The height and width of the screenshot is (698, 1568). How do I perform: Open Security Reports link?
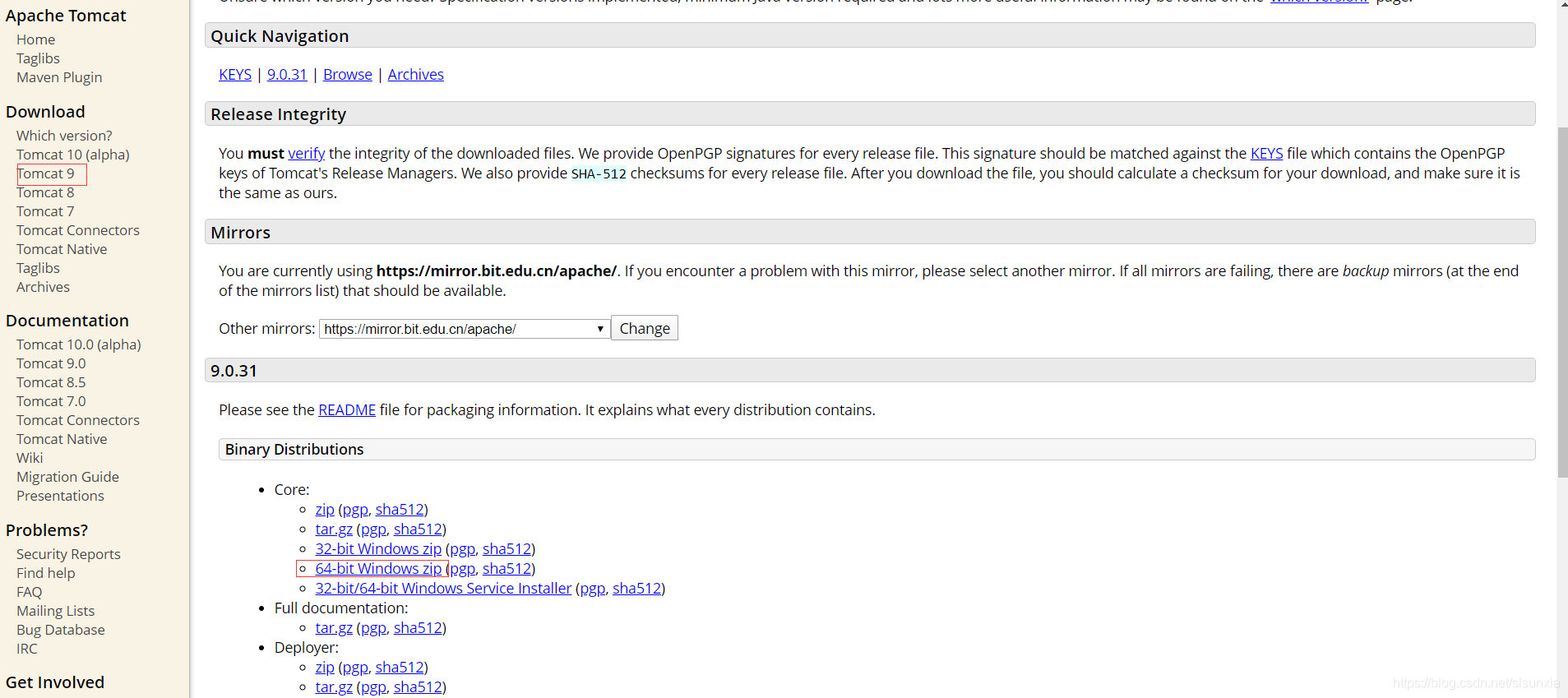coord(68,554)
